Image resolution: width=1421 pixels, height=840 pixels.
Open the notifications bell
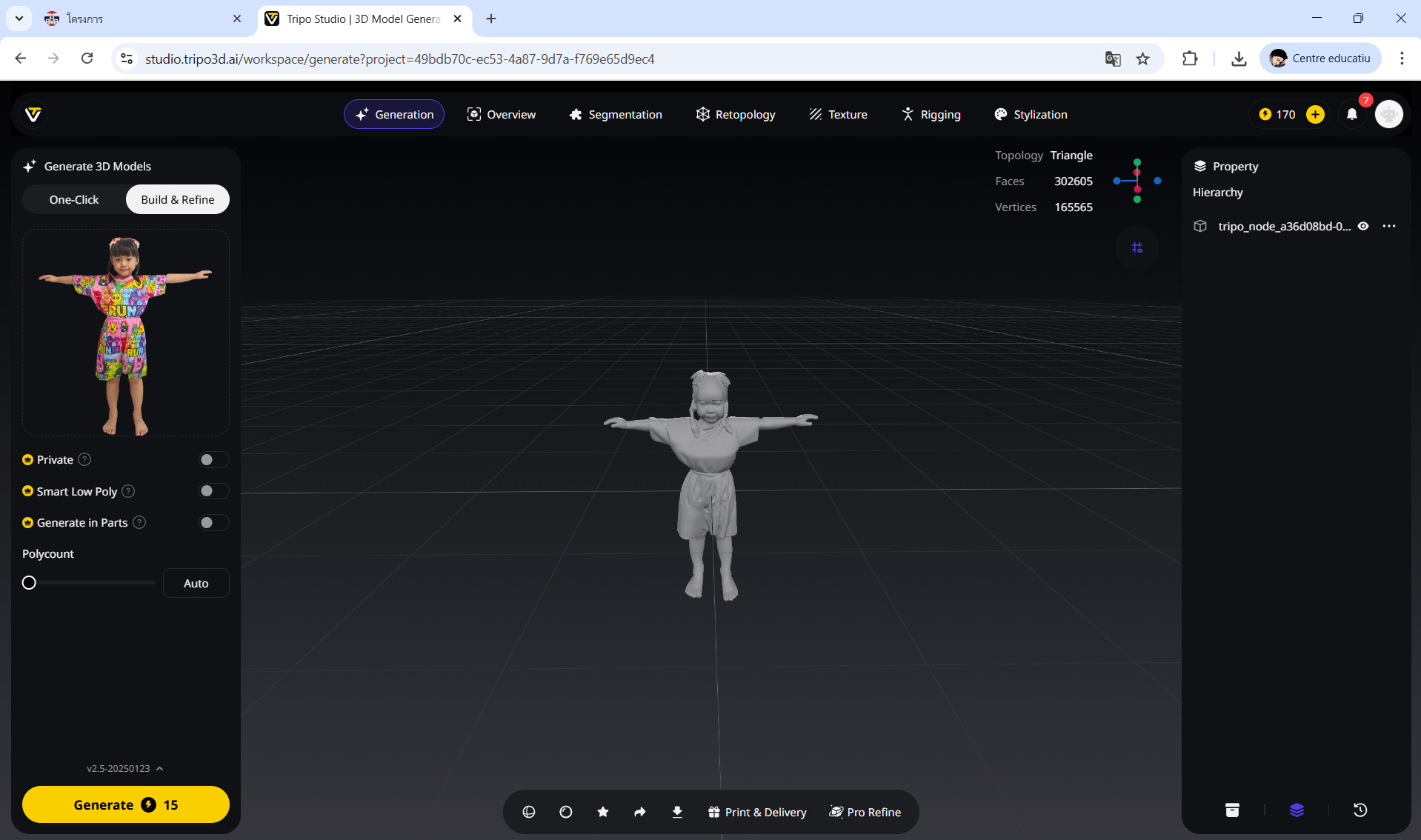(1352, 114)
